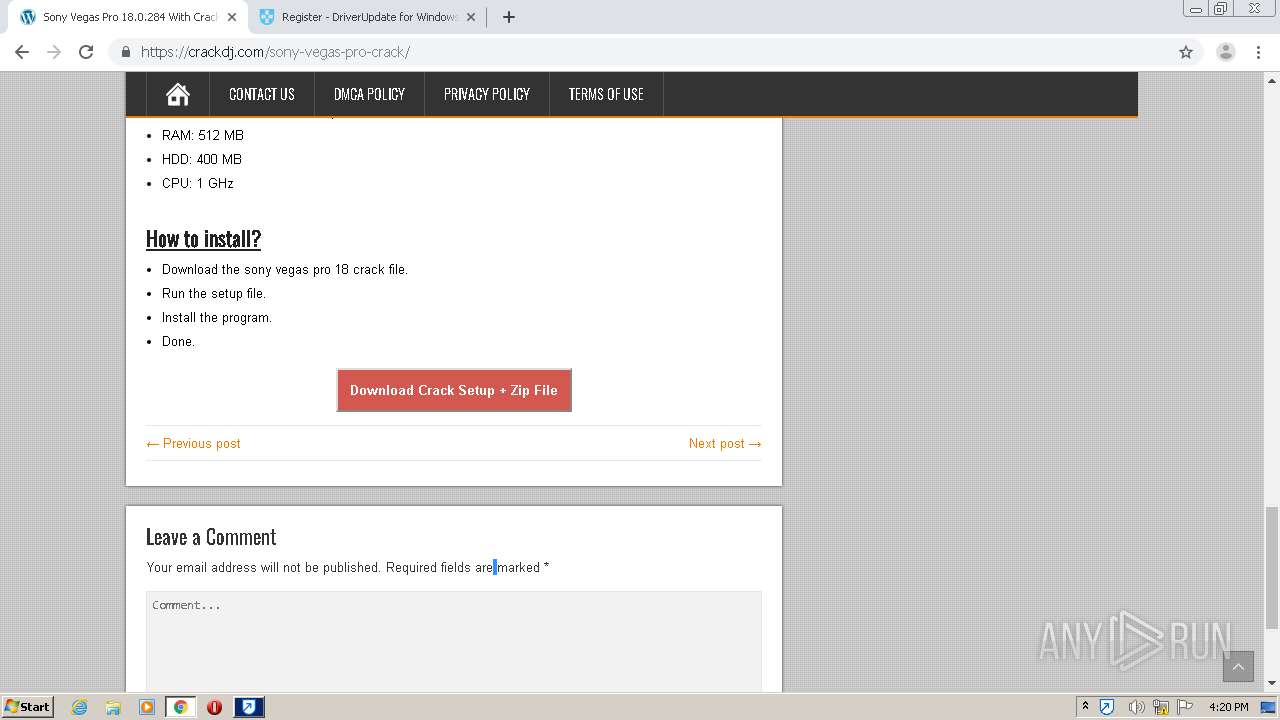This screenshot has height=720, width=1280.
Task: Go back with the browser back arrow
Action: click(22, 52)
